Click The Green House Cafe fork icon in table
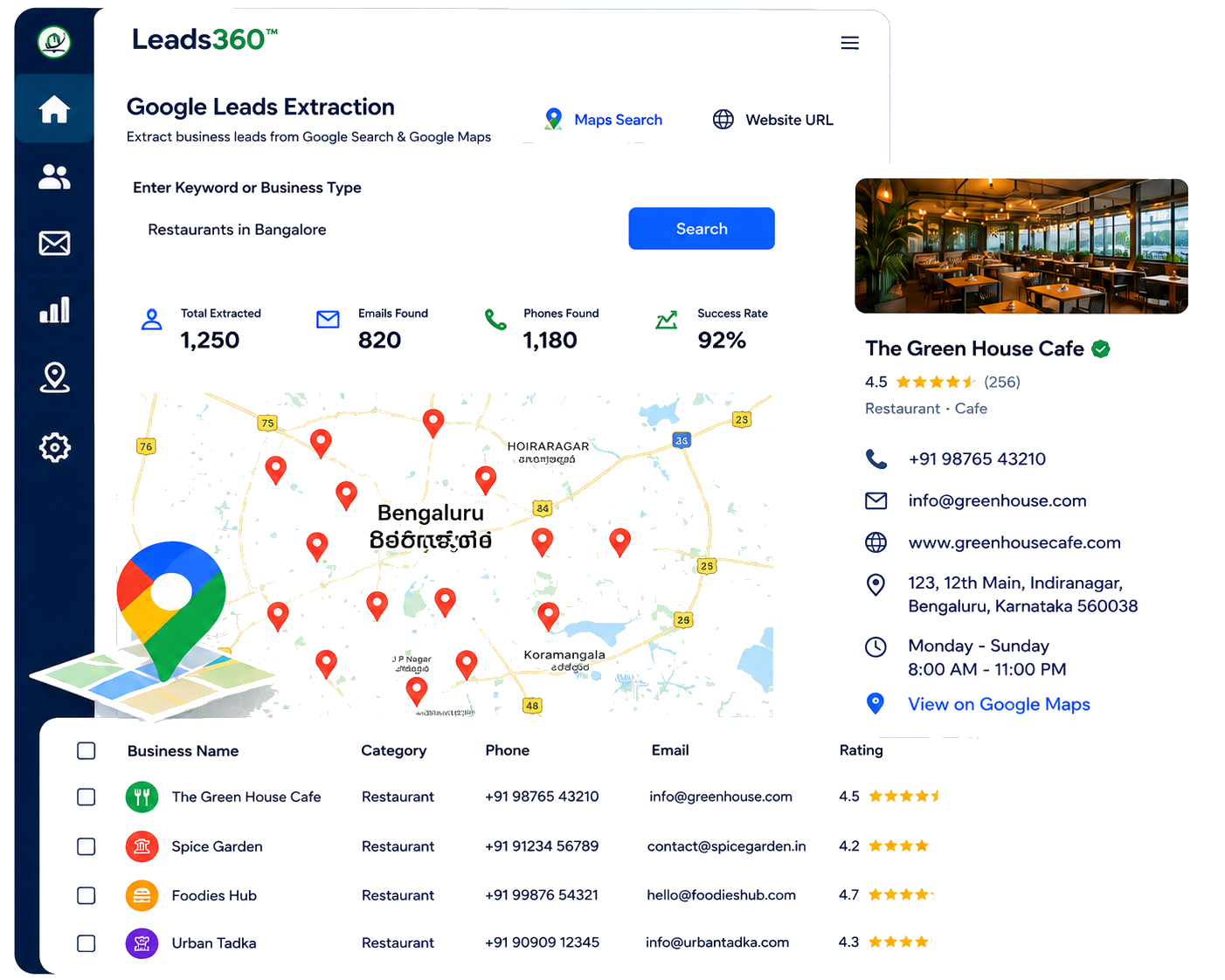Screen dimensions: 1225x980 (x=142, y=797)
